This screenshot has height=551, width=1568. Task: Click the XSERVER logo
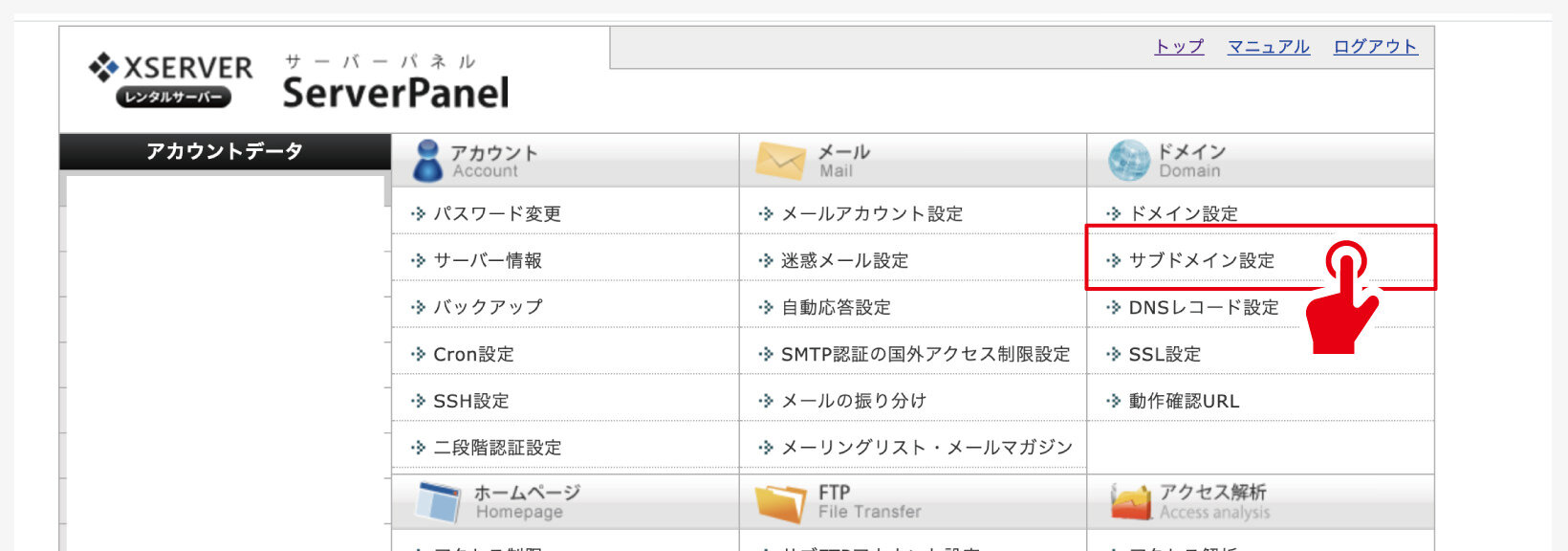pos(170,79)
